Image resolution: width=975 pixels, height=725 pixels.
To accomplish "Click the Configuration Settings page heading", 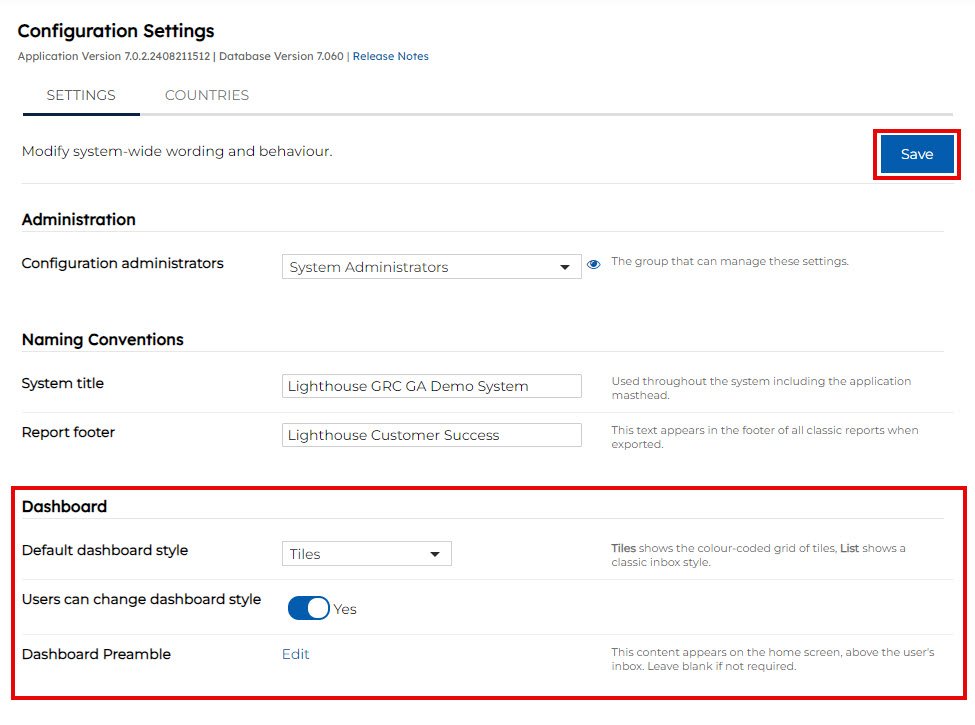I will tap(116, 31).
